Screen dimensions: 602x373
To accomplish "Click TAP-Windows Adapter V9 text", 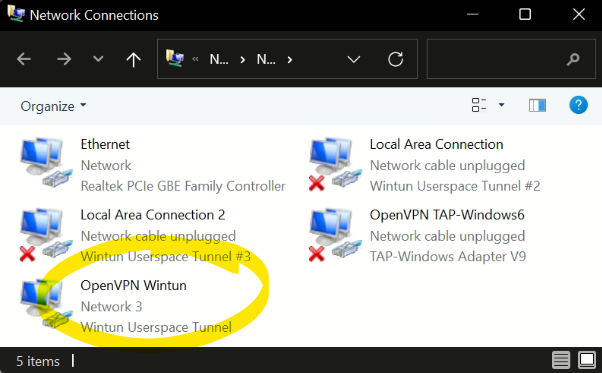I will pyautogui.click(x=448, y=256).
